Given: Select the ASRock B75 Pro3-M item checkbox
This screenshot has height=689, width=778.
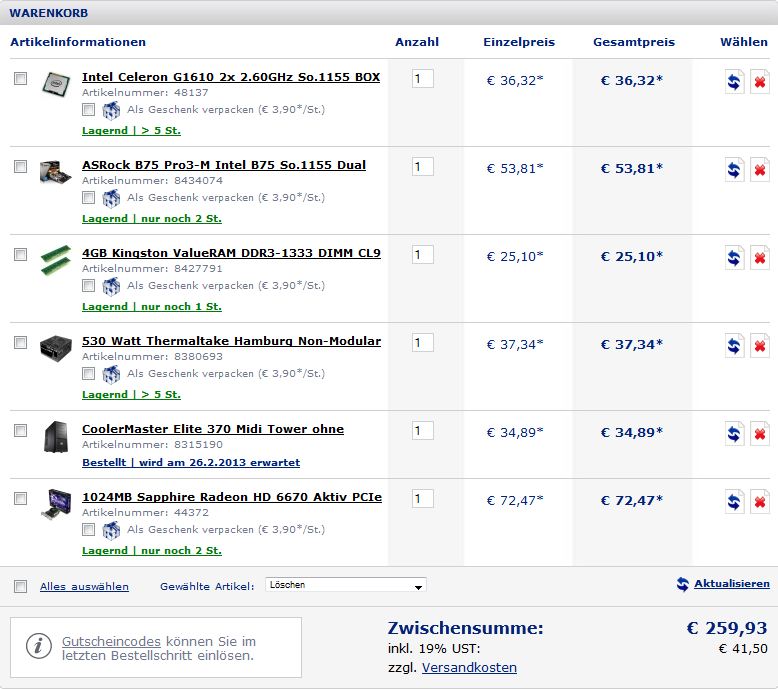Looking at the screenshot, I should 20,166.
